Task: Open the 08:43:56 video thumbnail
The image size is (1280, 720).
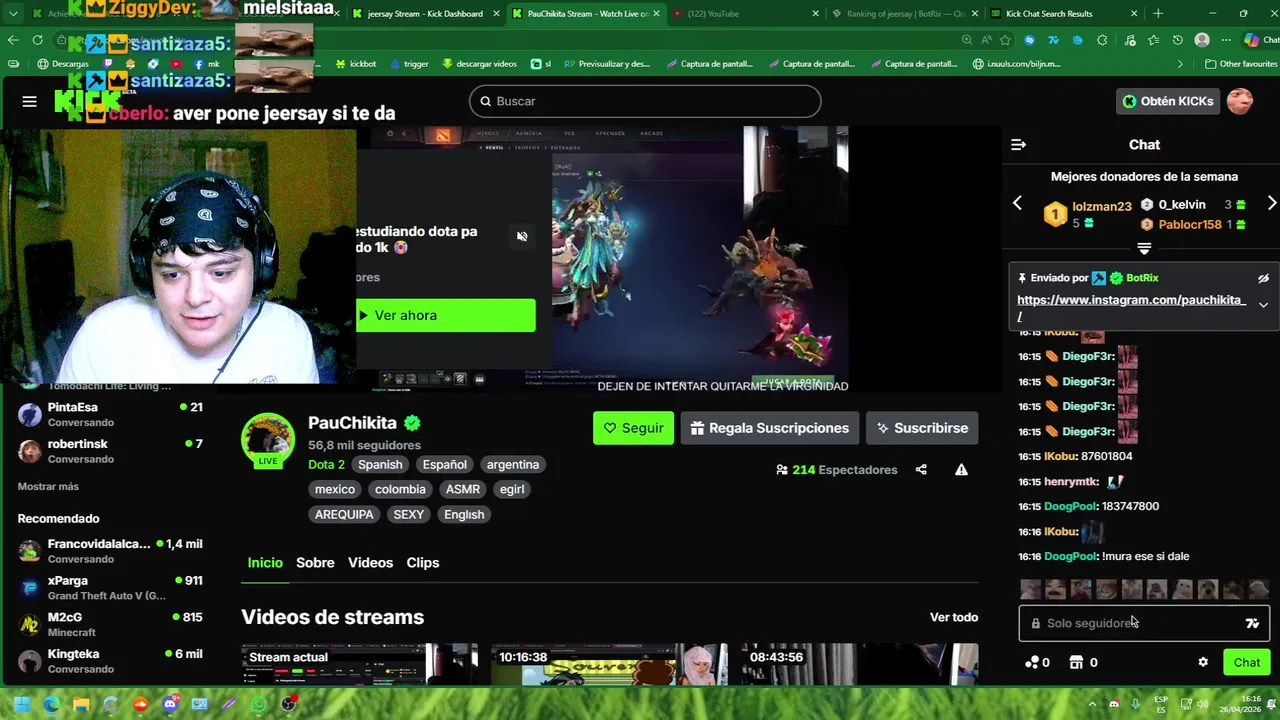Action: pos(860,664)
